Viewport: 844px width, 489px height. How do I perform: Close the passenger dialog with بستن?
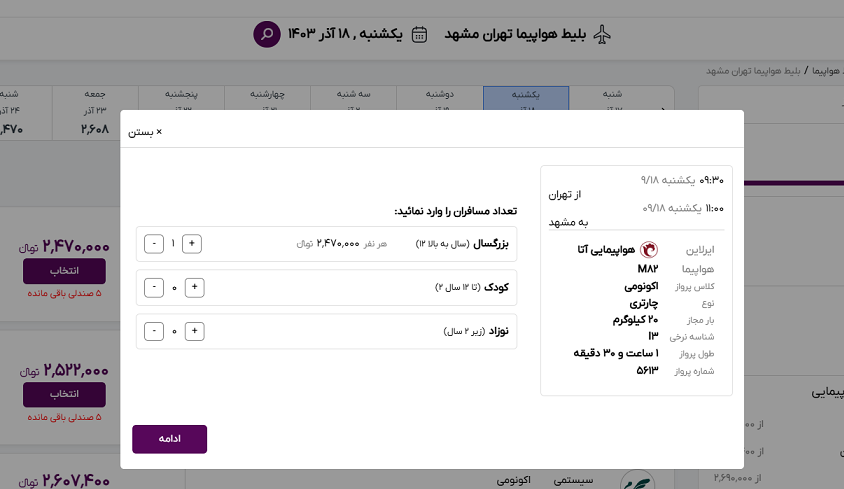click(145, 132)
